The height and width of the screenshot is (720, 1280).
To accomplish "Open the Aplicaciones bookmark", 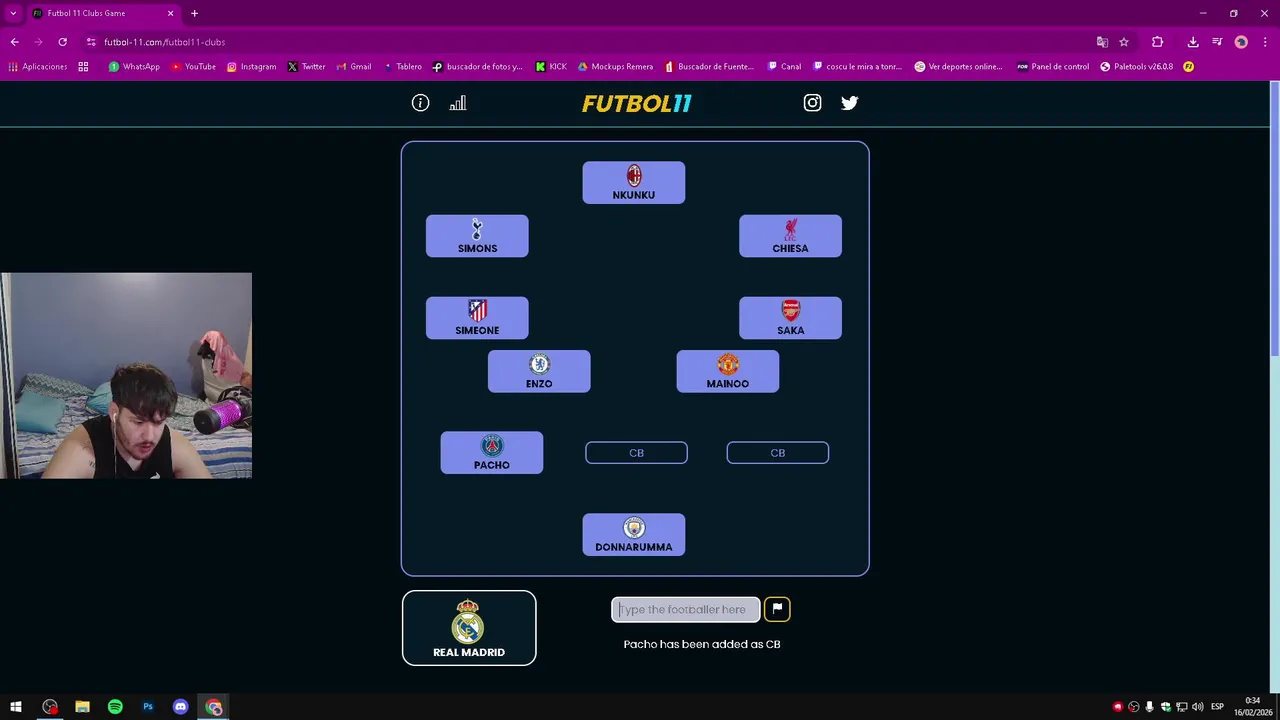I will tap(38, 67).
